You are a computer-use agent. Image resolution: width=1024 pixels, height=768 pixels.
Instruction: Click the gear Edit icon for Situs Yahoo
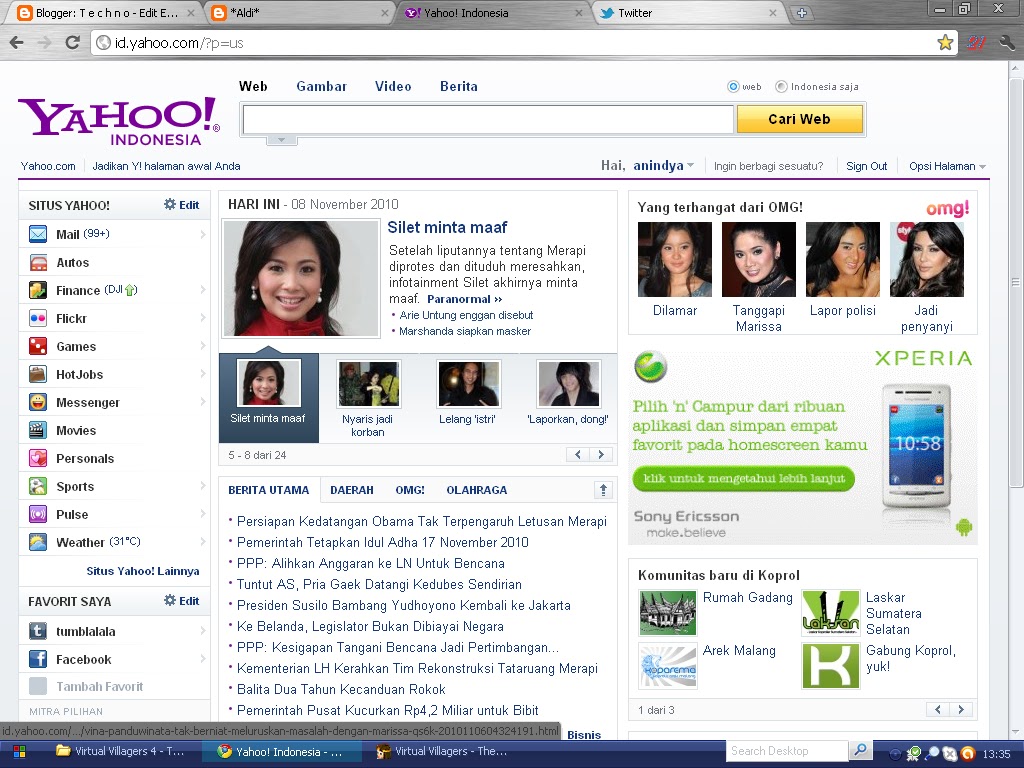pos(170,204)
